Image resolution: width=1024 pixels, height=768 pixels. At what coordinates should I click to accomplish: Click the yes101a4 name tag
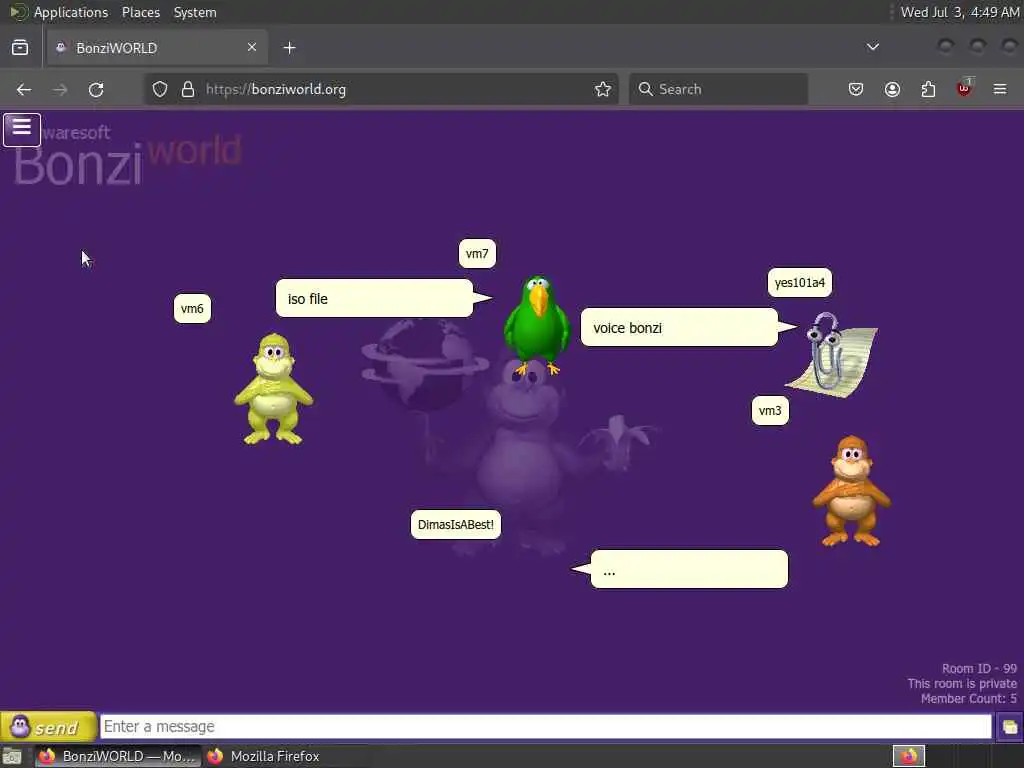(x=799, y=282)
